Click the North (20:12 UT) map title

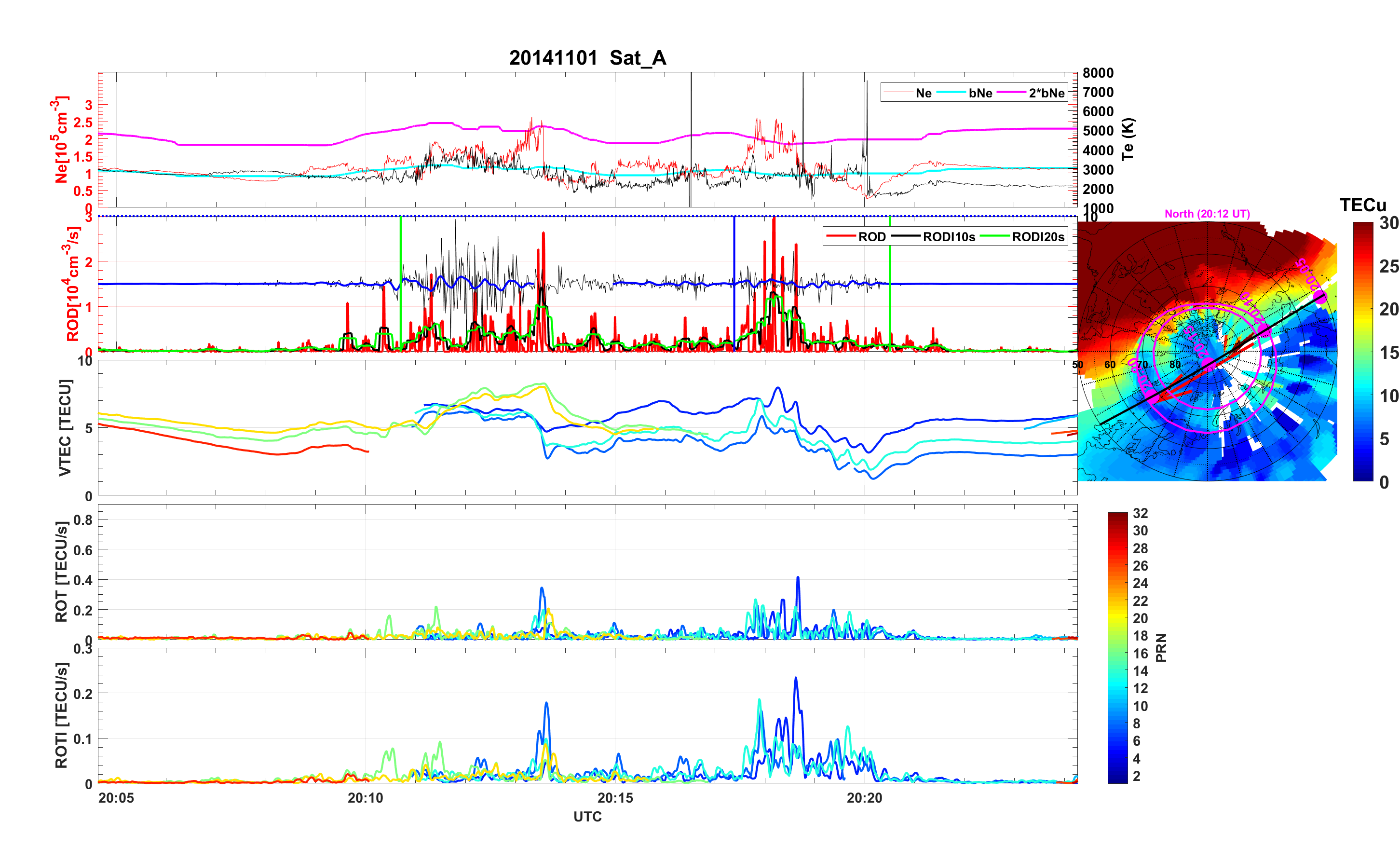click(x=1207, y=214)
